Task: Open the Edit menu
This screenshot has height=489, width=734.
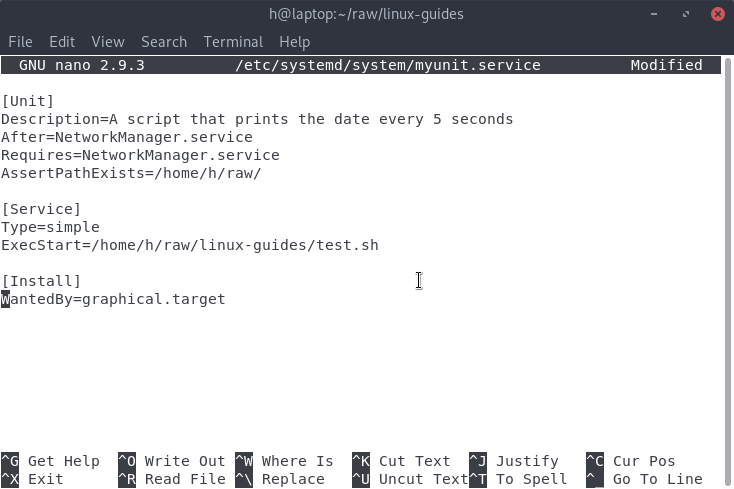Action: pos(62,42)
